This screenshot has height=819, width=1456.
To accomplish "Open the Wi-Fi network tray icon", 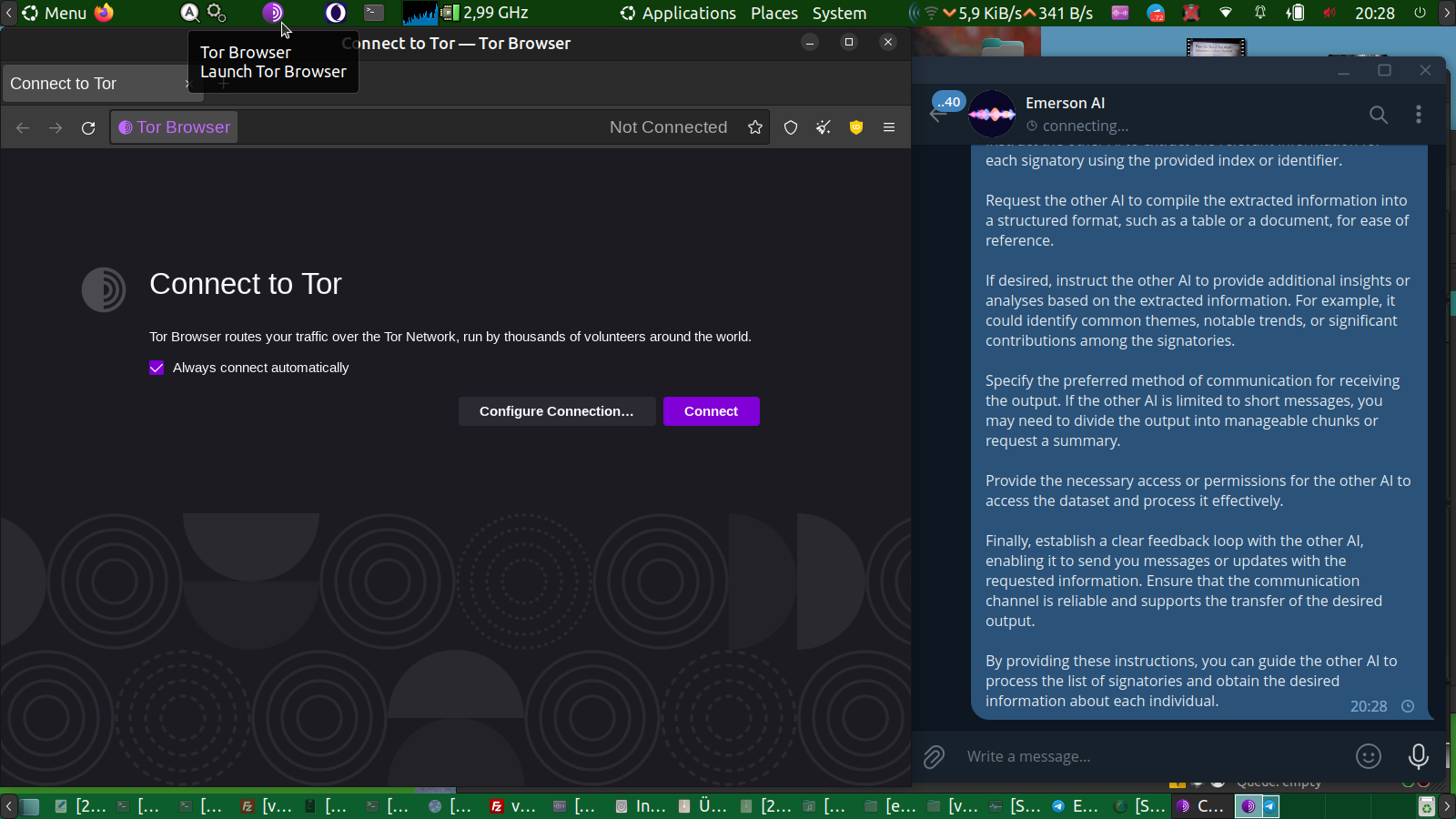I will [x=1226, y=13].
